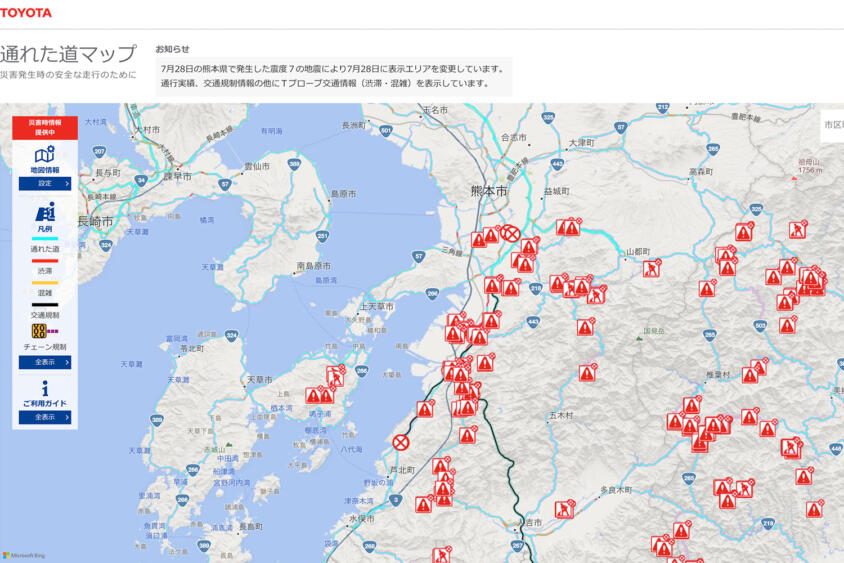Screen dimensions: 844x563
Task: Click the cyan 通れた道 legend line
Action: click(x=45, y=238)
